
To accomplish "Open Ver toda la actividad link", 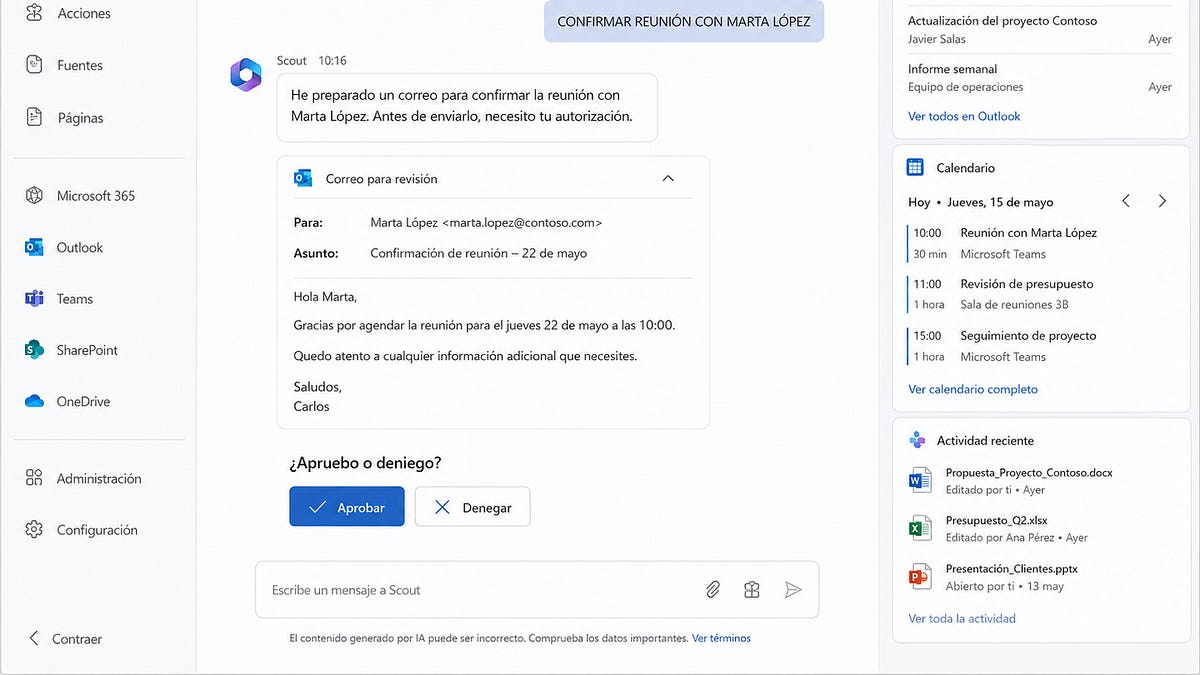I will (x=962, y=618).
